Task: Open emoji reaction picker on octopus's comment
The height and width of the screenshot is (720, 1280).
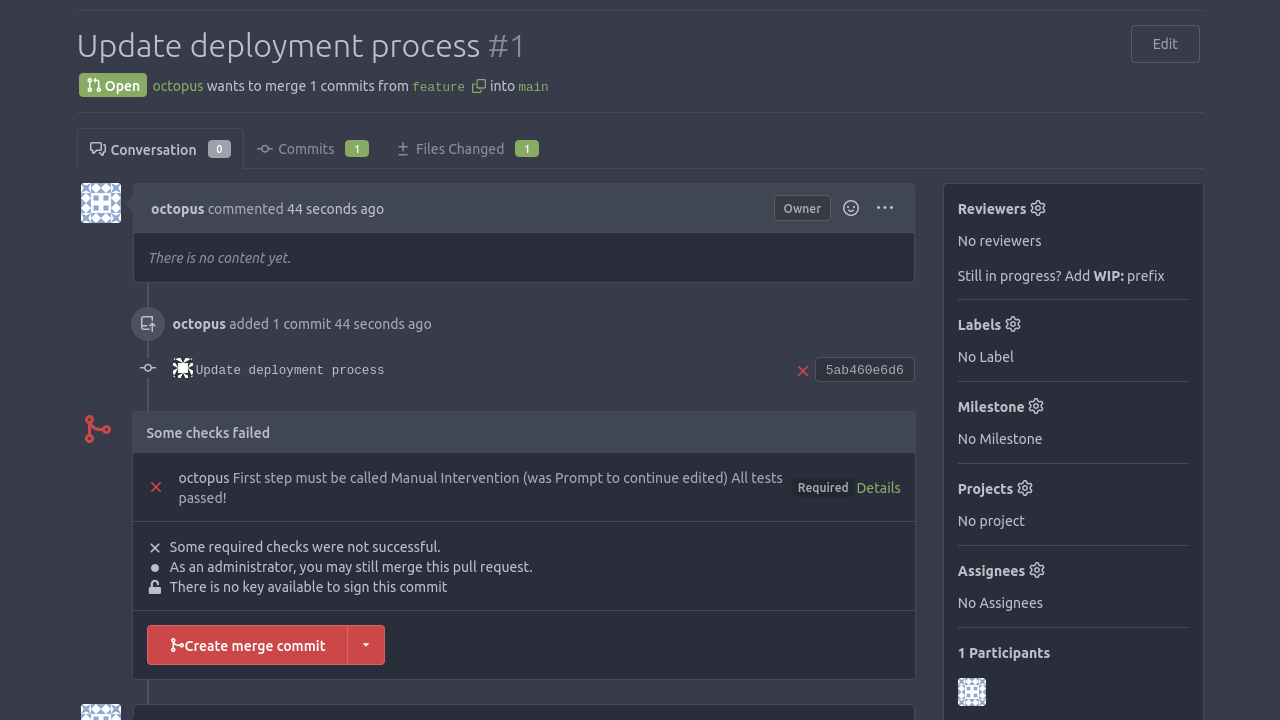Action: (x=850, y=208)
